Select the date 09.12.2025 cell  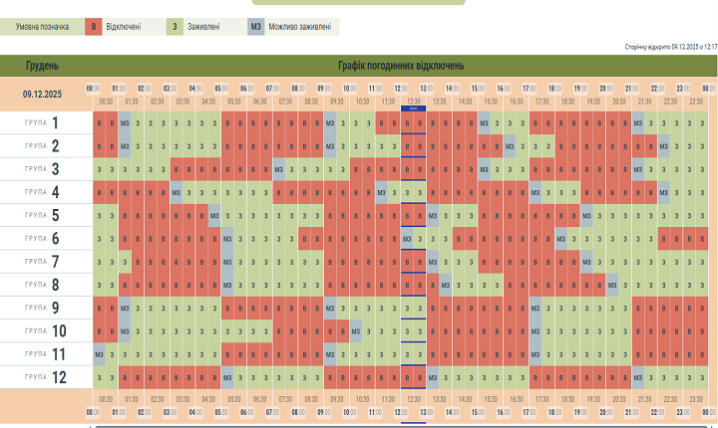[x=43, y=94]
